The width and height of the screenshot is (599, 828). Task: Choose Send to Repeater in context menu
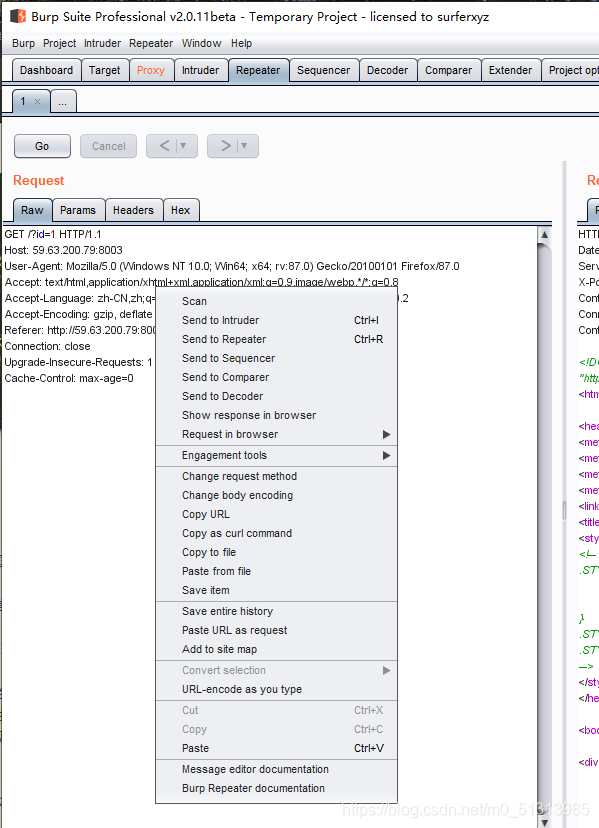pyautogui.click(x=276, y=339)
